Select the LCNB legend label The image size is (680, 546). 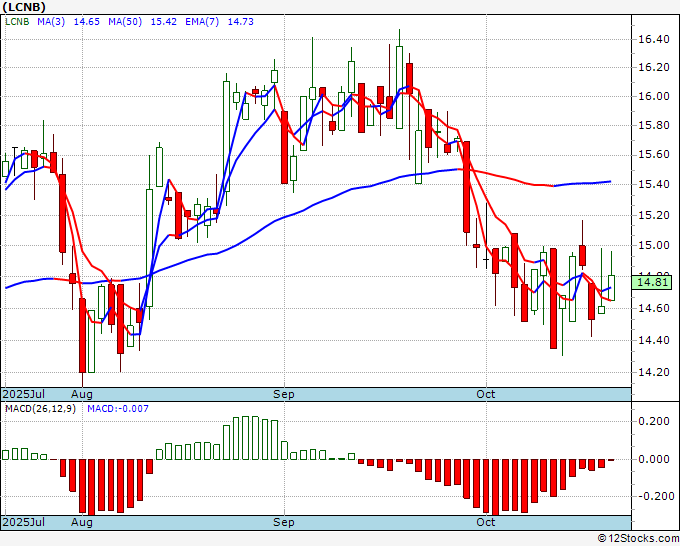[17, 22]
